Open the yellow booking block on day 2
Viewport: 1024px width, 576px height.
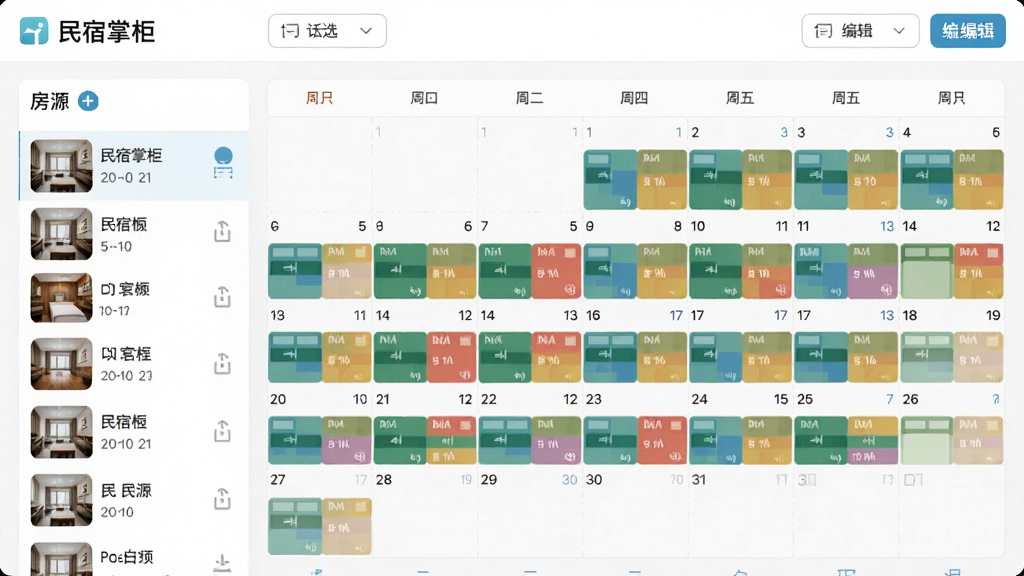pos(767,180)
